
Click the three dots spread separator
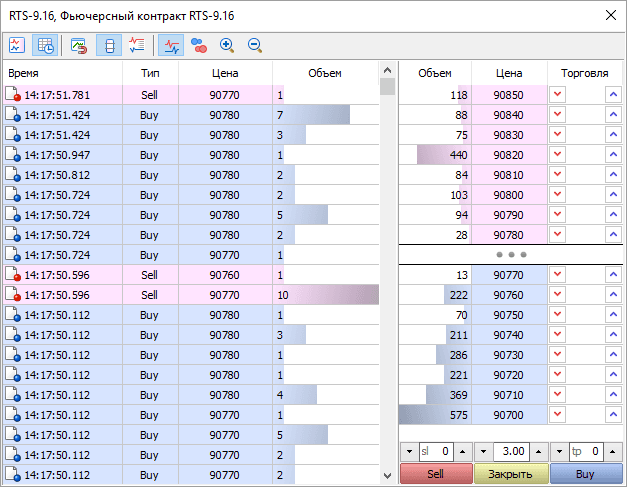pyautogui.click(x=511, y=255)
